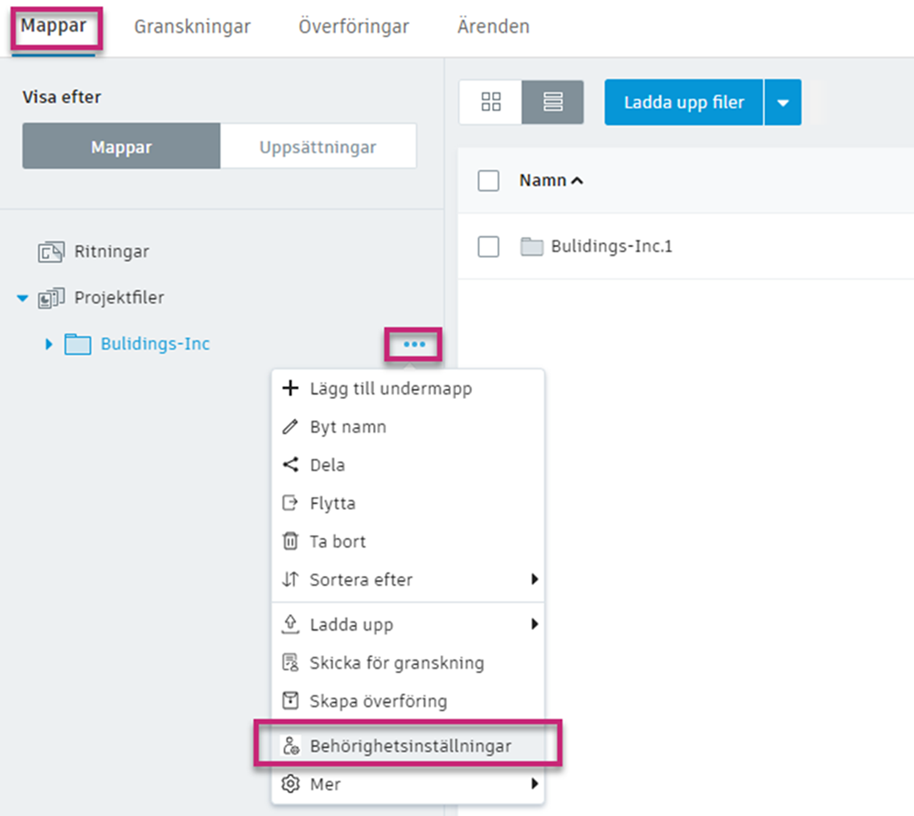Click the Ta bort trash icon
Screen dimensions: 914x816
pos(291,542)
